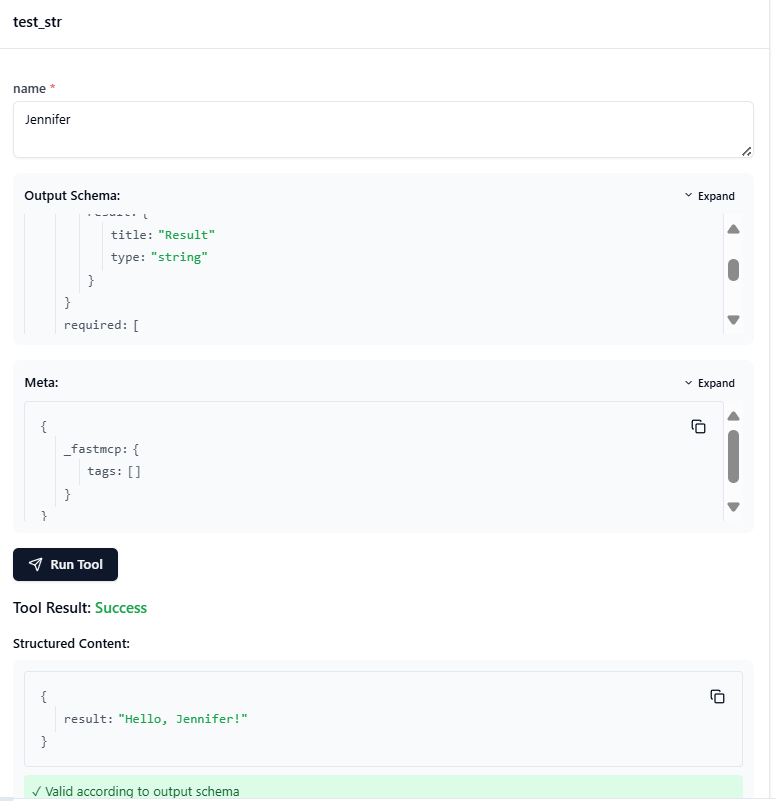
Task: Copy the Structured Content result
Action: pyautogui.click(x=718, y=696)
